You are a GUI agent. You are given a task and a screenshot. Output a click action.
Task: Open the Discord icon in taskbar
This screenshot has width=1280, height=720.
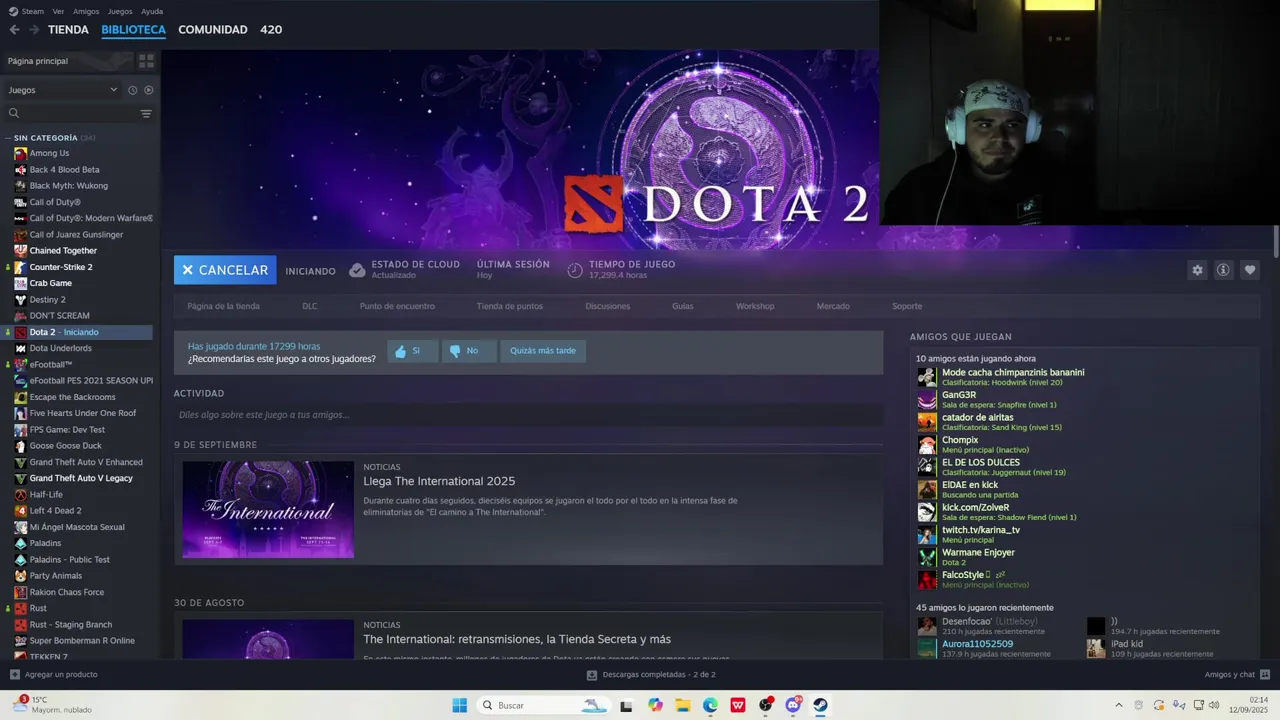tap(793, 705)
